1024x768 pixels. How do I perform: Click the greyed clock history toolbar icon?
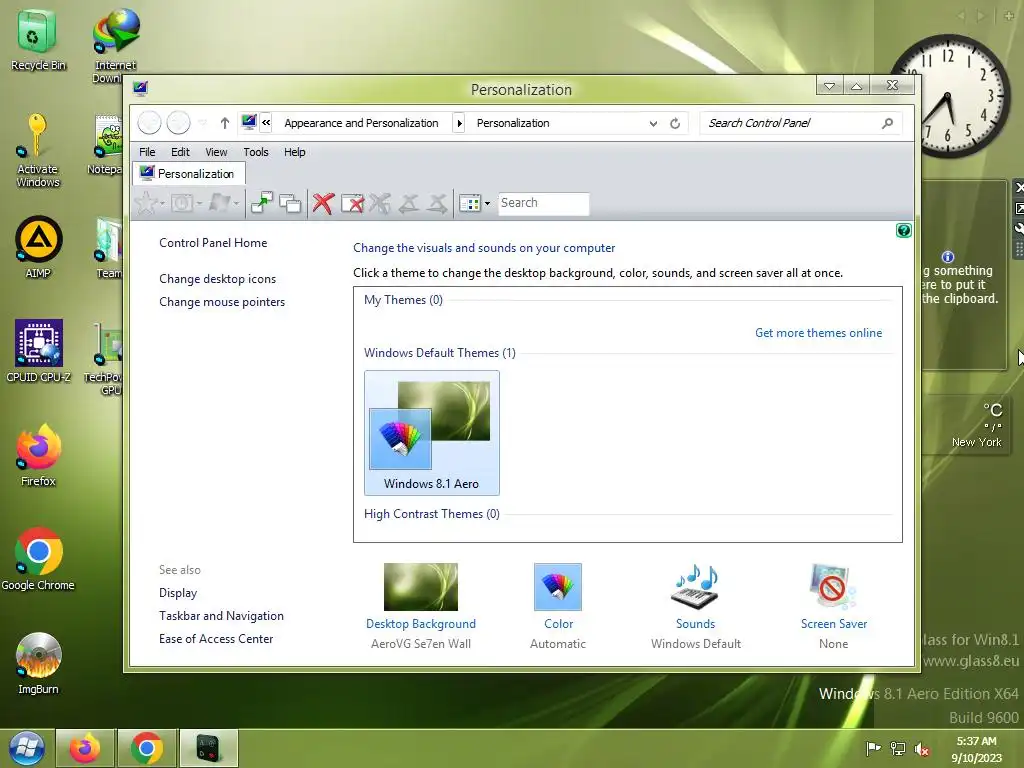(182, 203)
